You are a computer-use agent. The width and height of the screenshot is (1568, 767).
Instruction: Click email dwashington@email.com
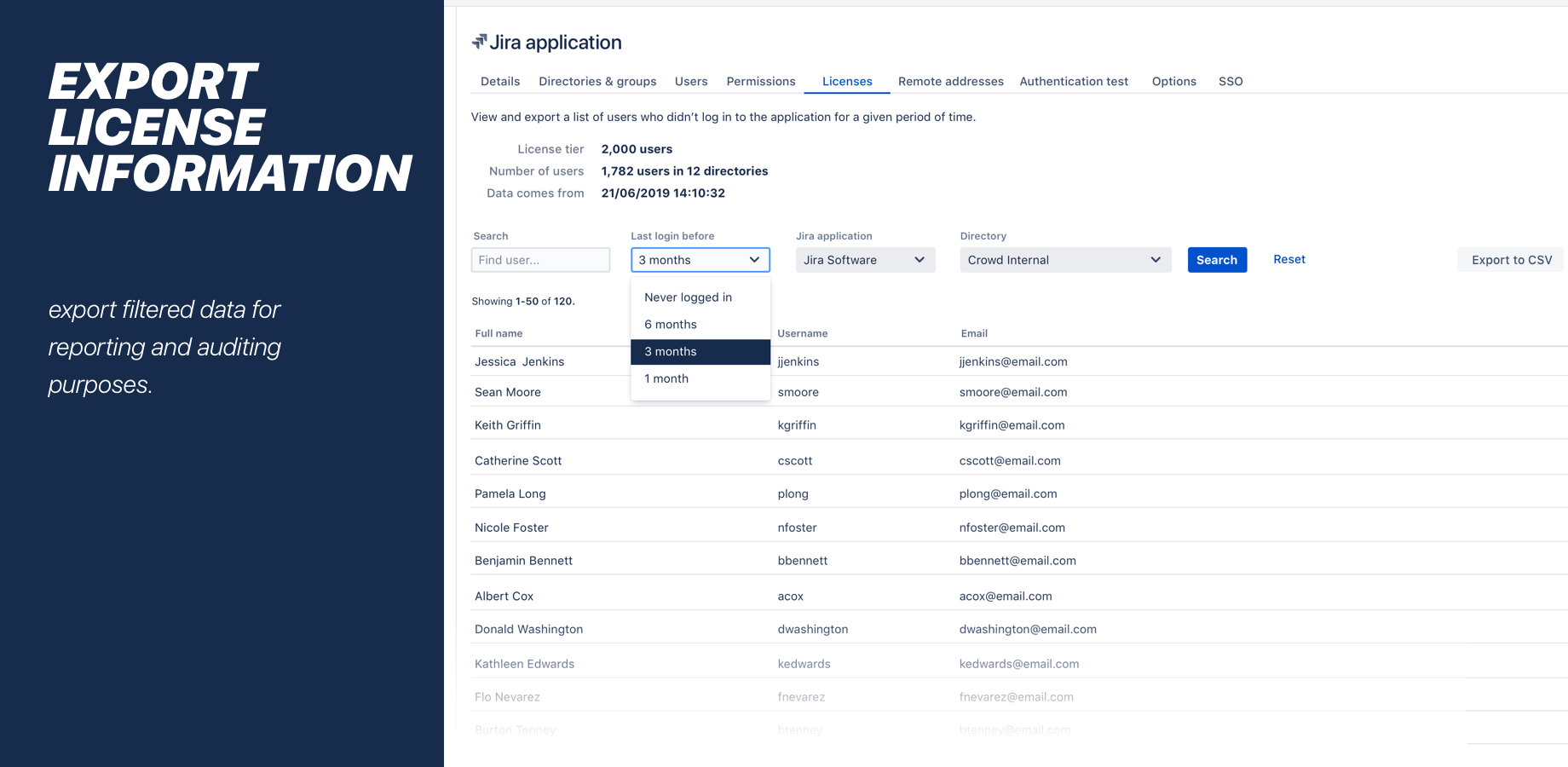(x=1028, y=630)
